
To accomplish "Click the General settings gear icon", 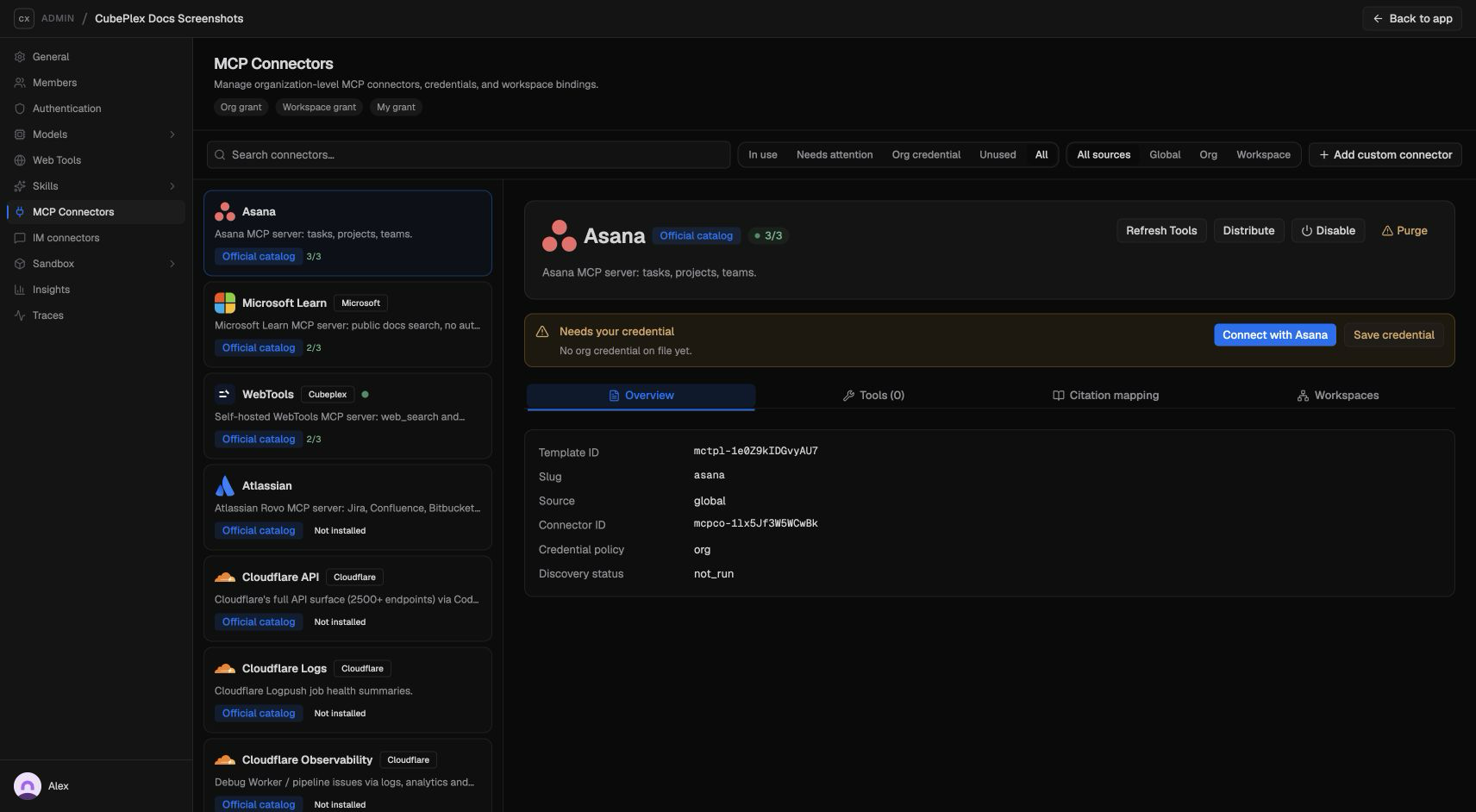I will (20, 57).
